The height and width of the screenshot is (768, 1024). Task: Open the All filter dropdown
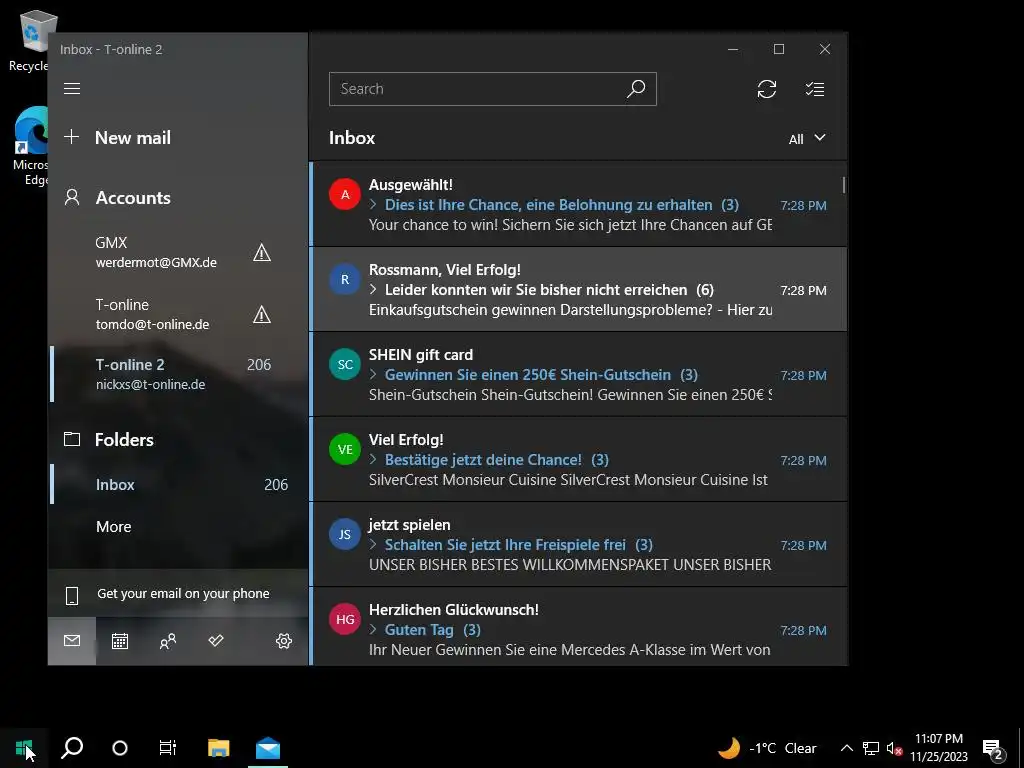pyautogui.click(x=807, y=138)
